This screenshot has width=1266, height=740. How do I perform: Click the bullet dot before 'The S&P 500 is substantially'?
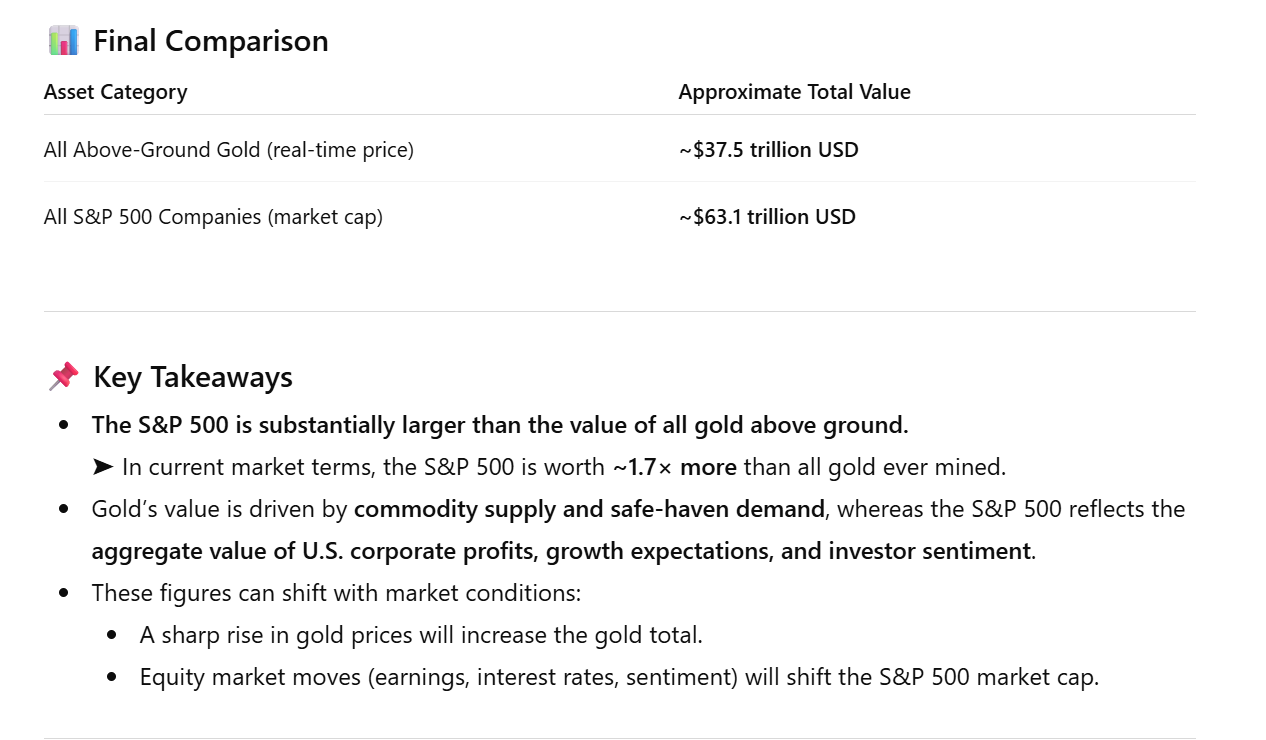tap(64, 425)
